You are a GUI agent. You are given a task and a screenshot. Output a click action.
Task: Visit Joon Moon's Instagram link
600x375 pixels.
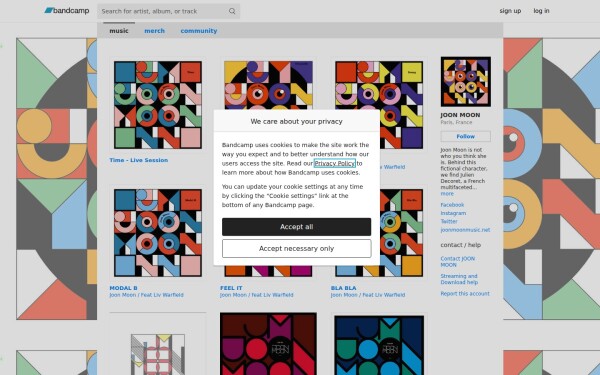453,213
